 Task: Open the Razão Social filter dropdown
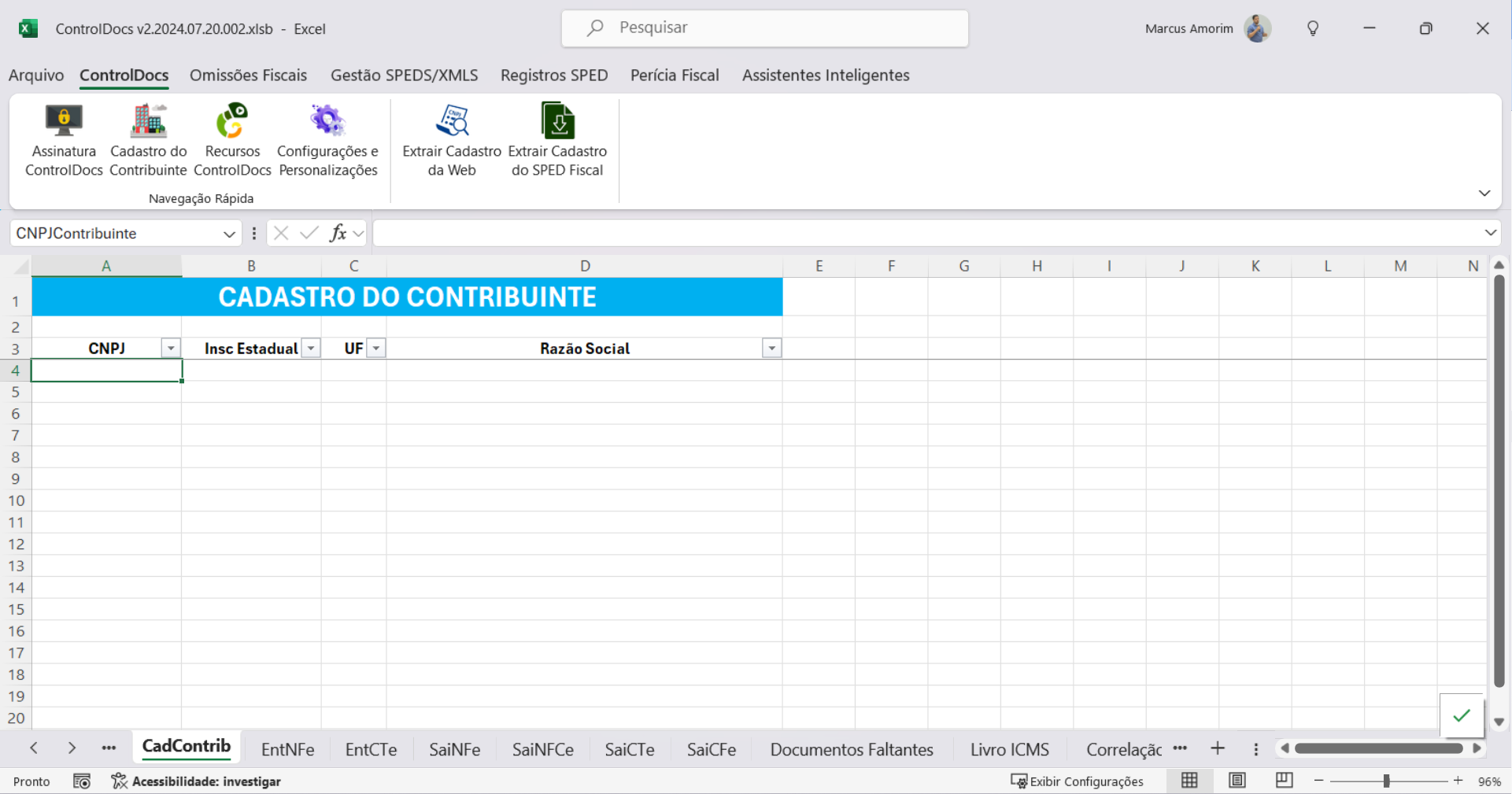point(771,349)
